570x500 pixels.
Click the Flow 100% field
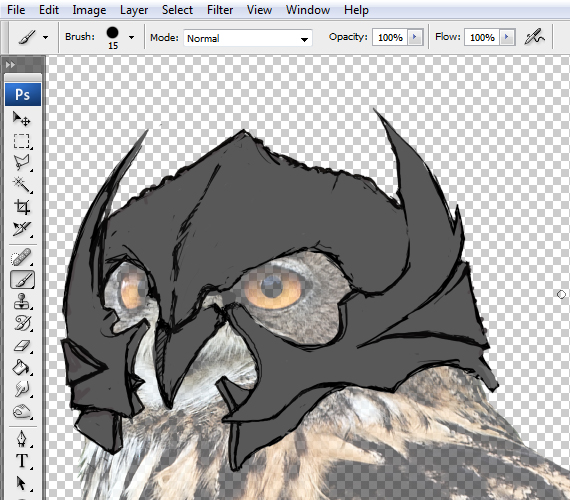pyautogui.click(x=482, y=37)
